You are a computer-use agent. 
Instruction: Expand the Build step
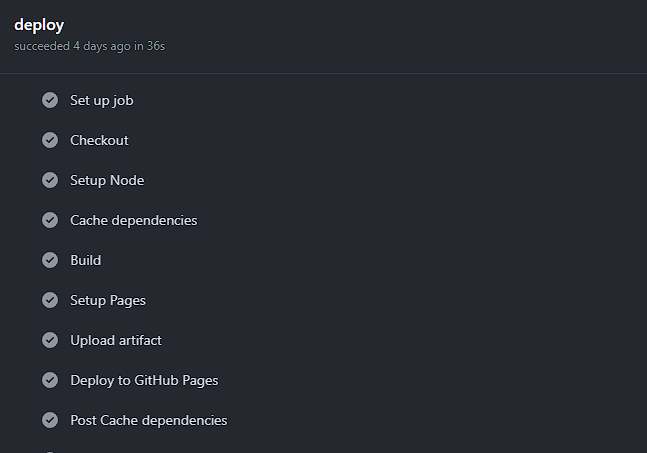pos(85,260)
